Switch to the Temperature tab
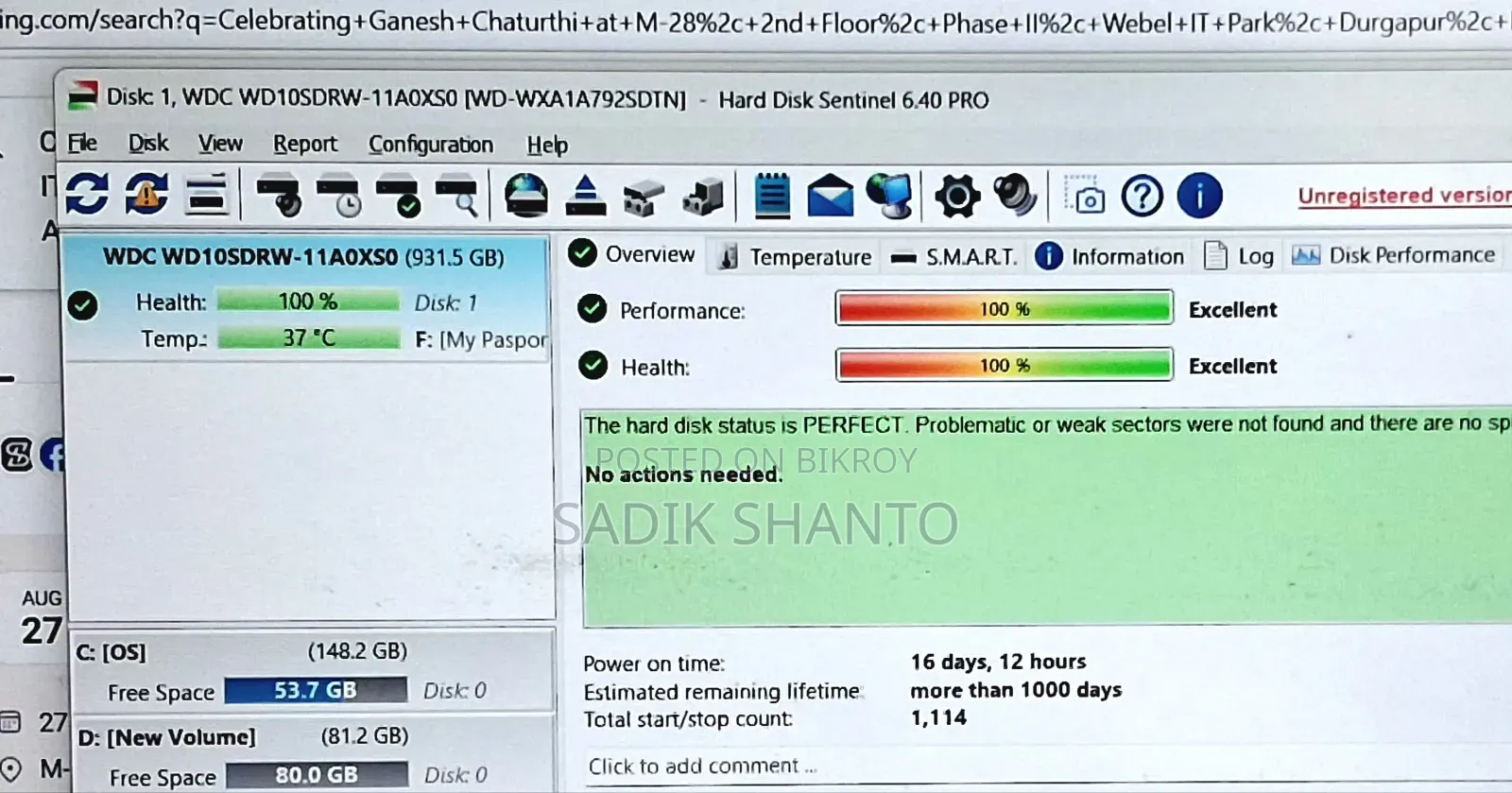Viewport: 1512px width, 793px height. 795,256
